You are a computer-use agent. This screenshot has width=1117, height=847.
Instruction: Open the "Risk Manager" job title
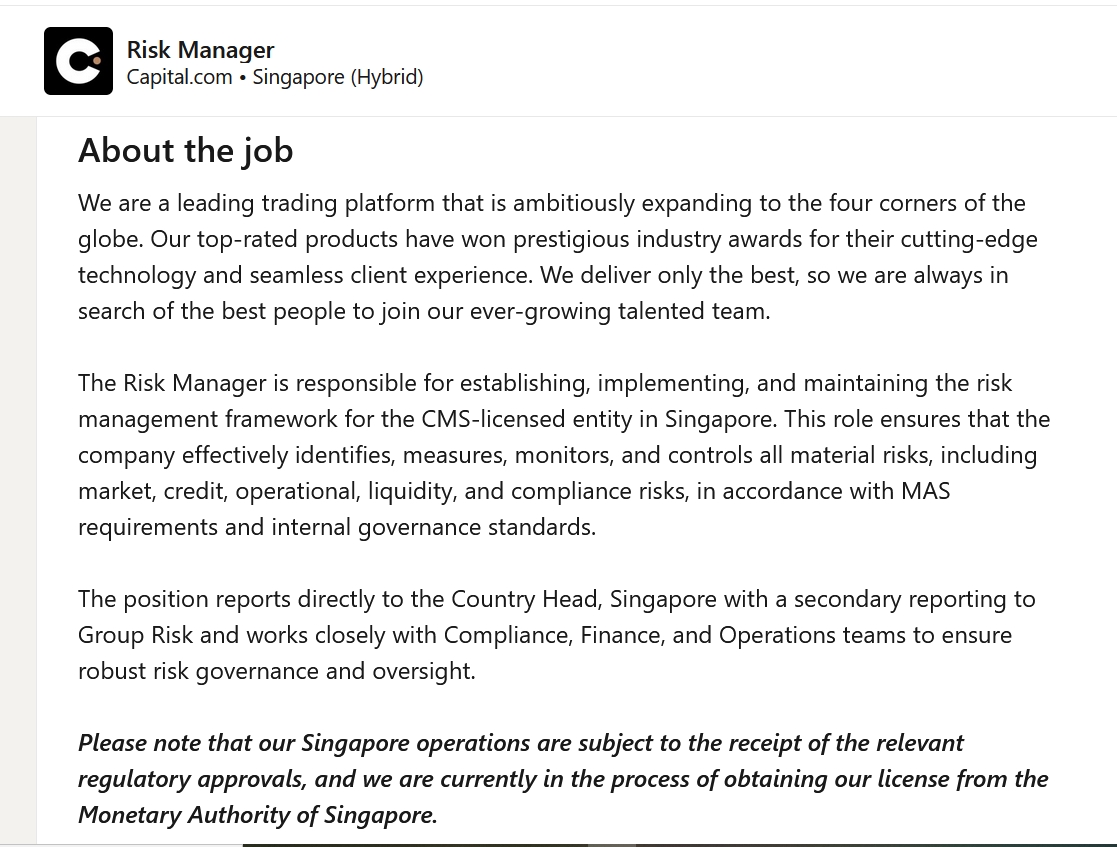(200, 49)
